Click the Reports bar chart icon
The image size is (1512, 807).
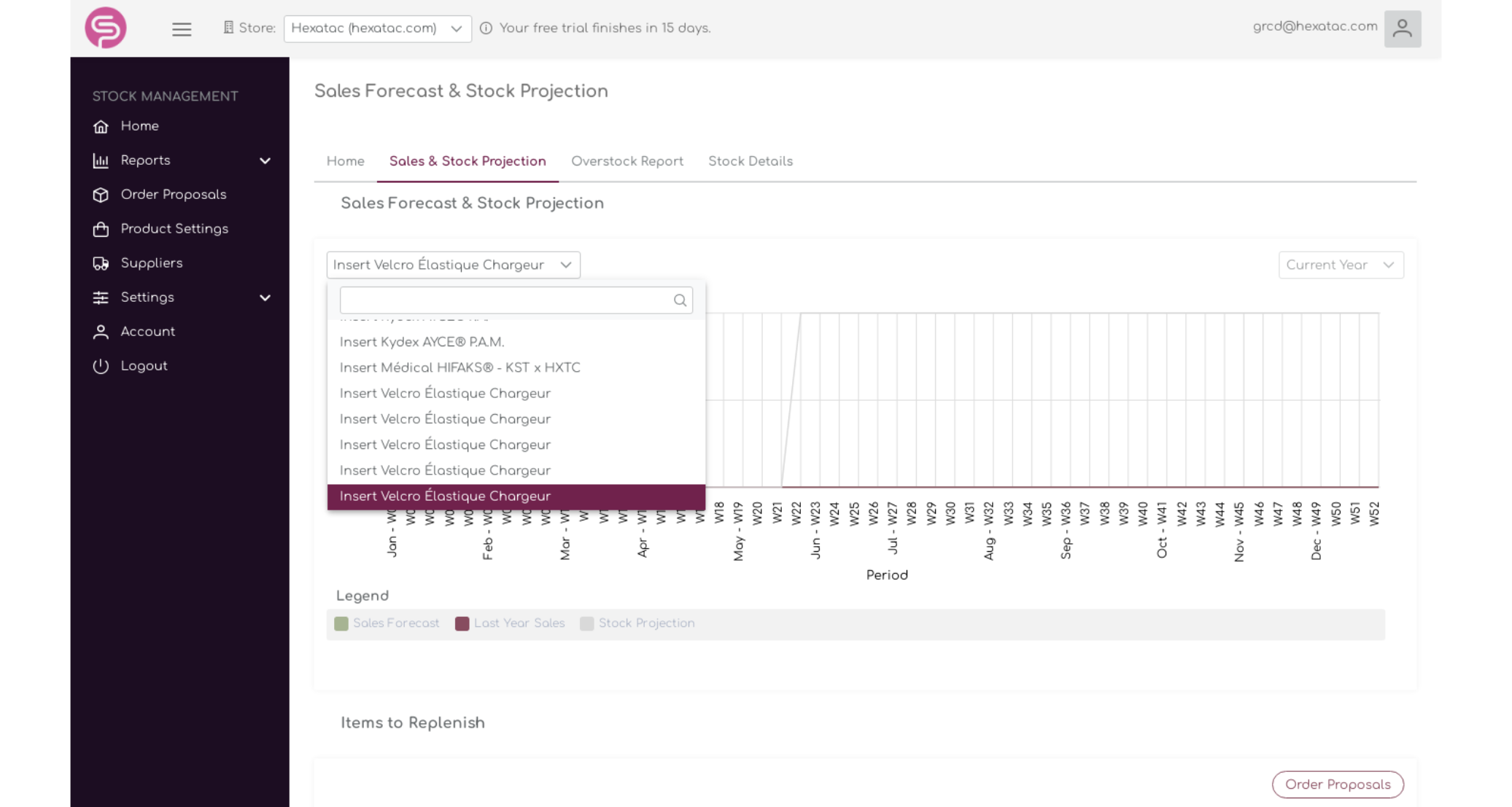coord(101,161)
